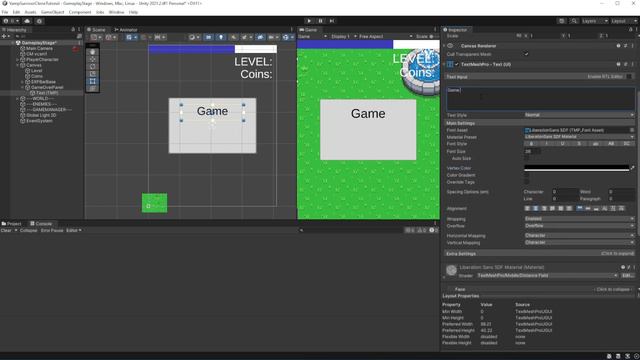Screen dimensions: 640x360
Task: Expand PlayerCharacter in Hierarchy
Action: pos(18,60)
